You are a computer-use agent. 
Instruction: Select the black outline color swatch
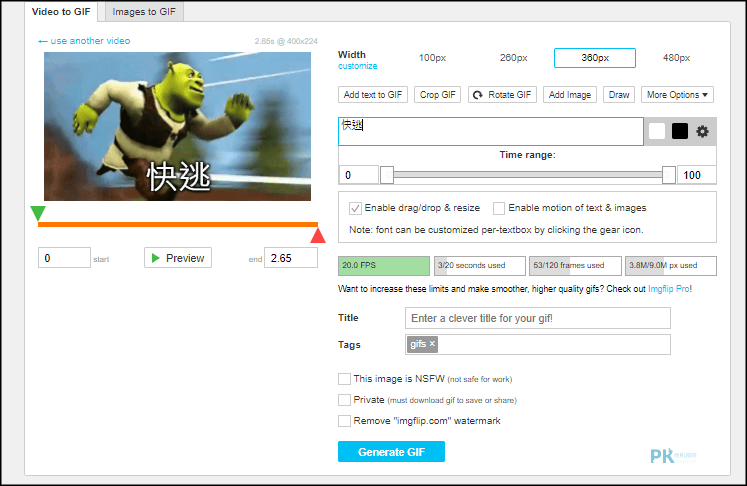pyautogui.click(x=680, y=131)
